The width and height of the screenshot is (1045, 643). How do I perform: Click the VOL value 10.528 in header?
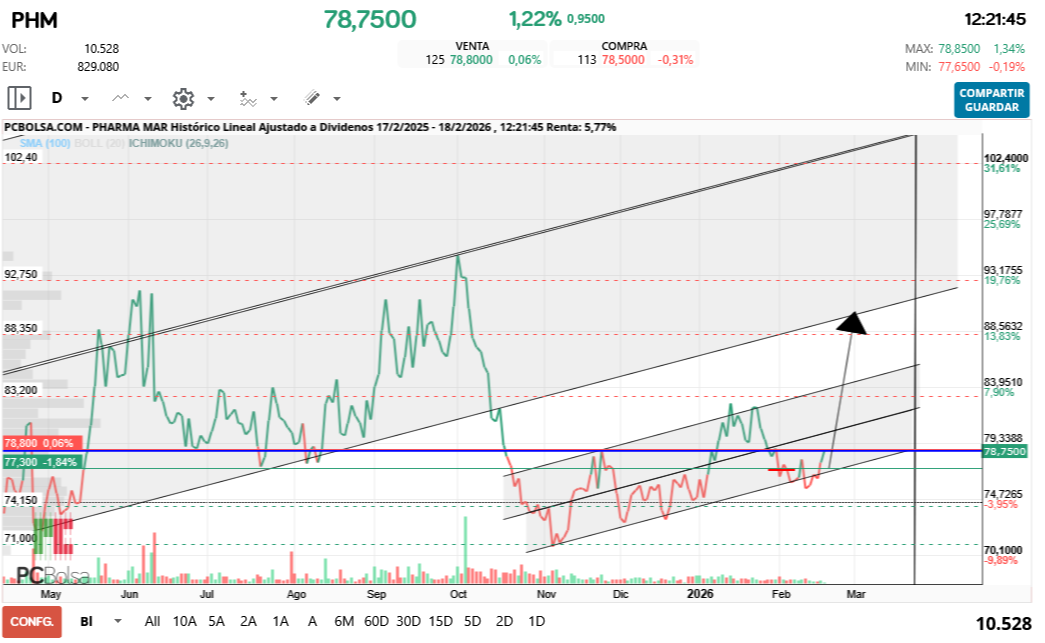[x=101, y=49]
